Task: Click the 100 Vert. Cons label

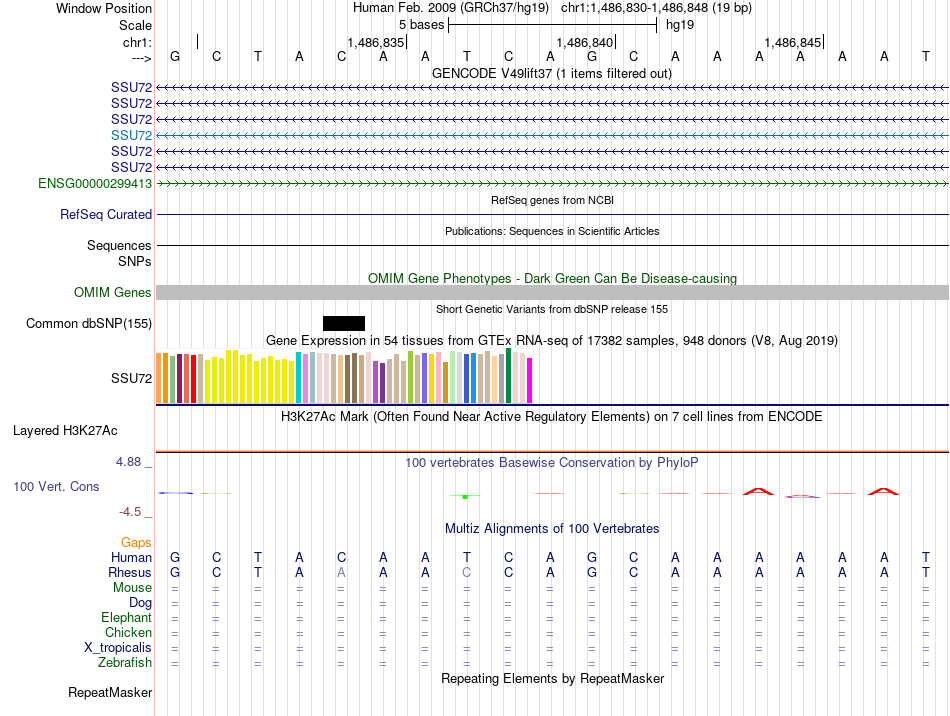Action: click(x=56, y=486)
